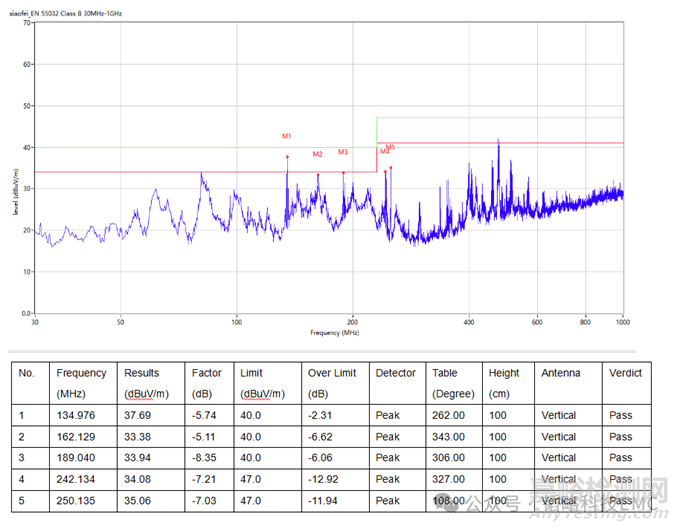Viewport: 680px width, 531px height.
Task: Click the Antenna column header
Action: click(560, 373)
